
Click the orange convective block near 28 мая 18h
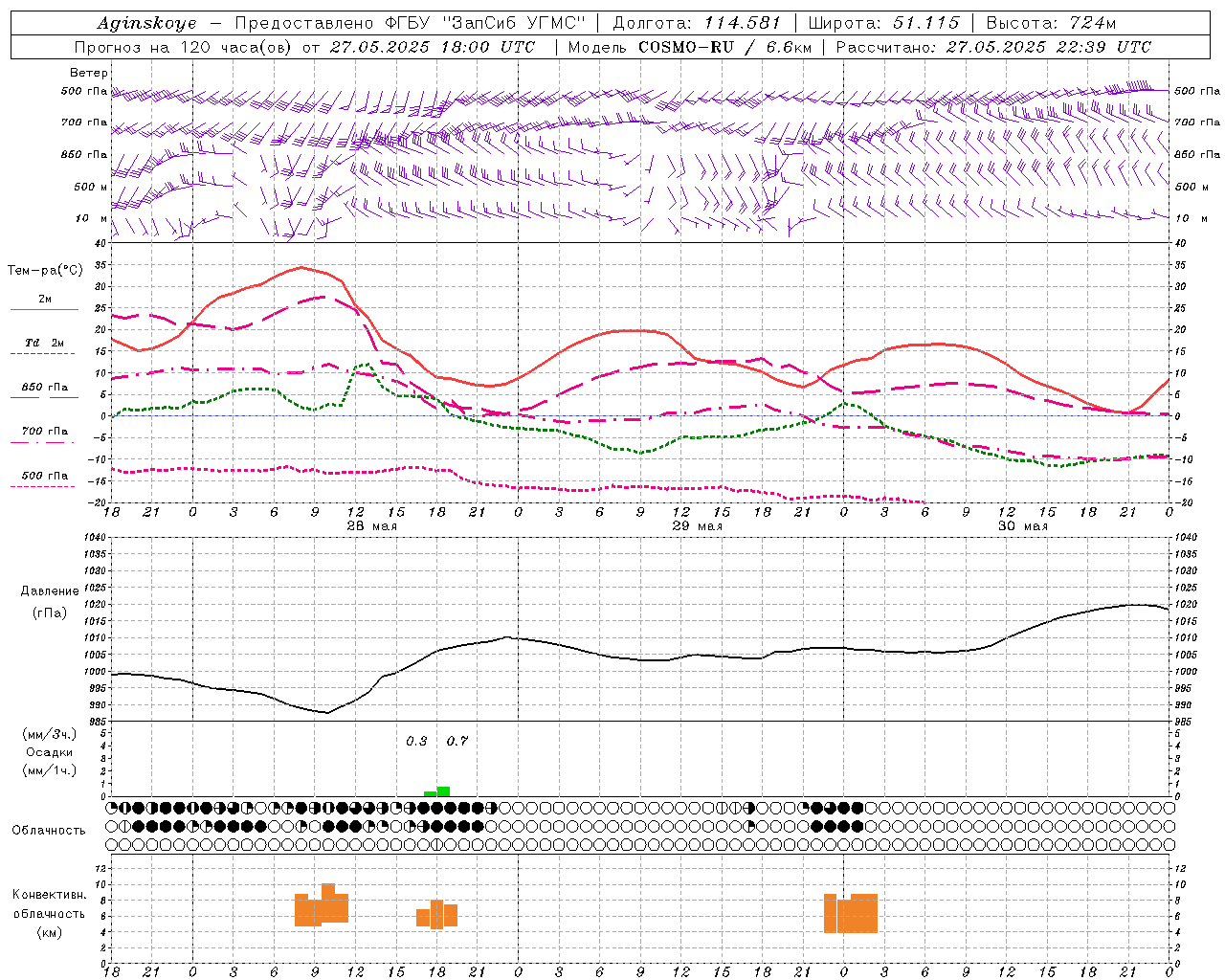[436, 915]
